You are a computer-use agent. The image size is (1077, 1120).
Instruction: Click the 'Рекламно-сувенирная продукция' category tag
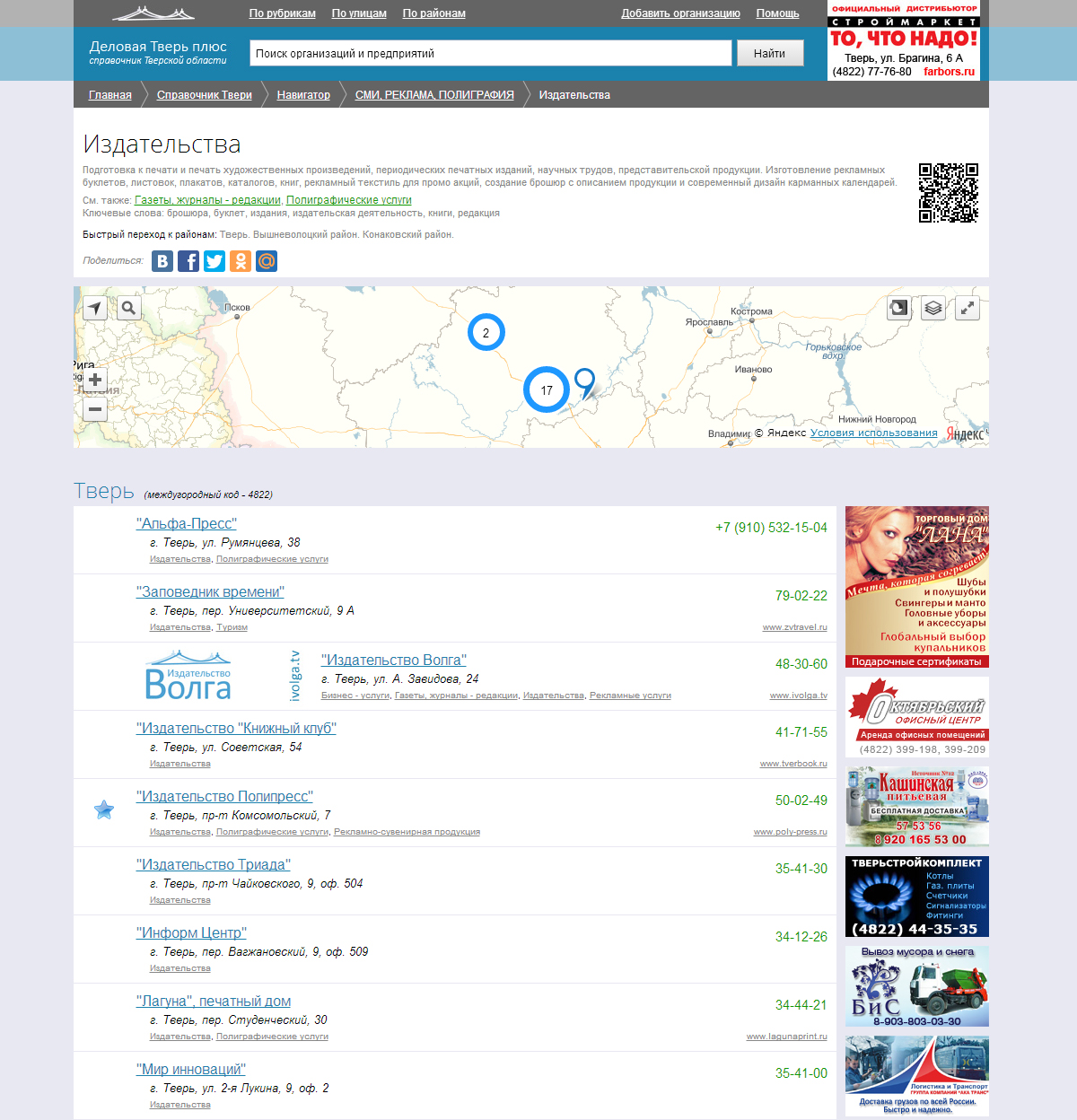(x=407, y=832)
